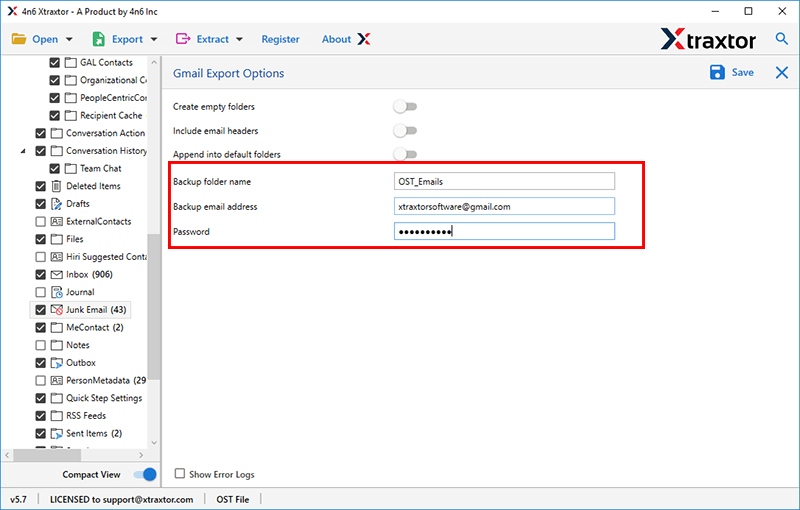Check the Notes folder checkbox
The height and width of the screenshot is (510, 800).
click(x=40, y=345)
